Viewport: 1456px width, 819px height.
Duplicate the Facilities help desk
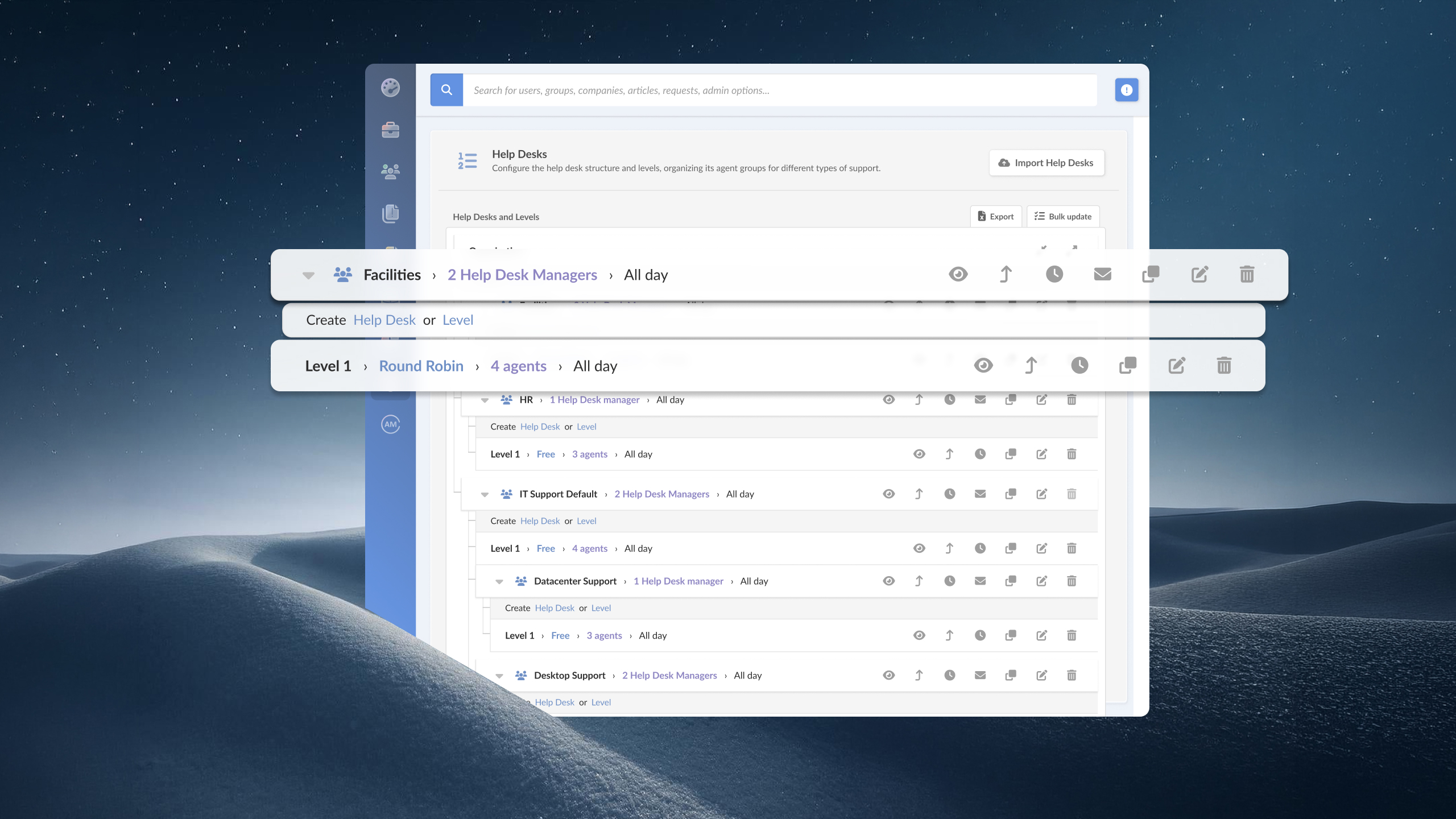[x=1151, y=274]
